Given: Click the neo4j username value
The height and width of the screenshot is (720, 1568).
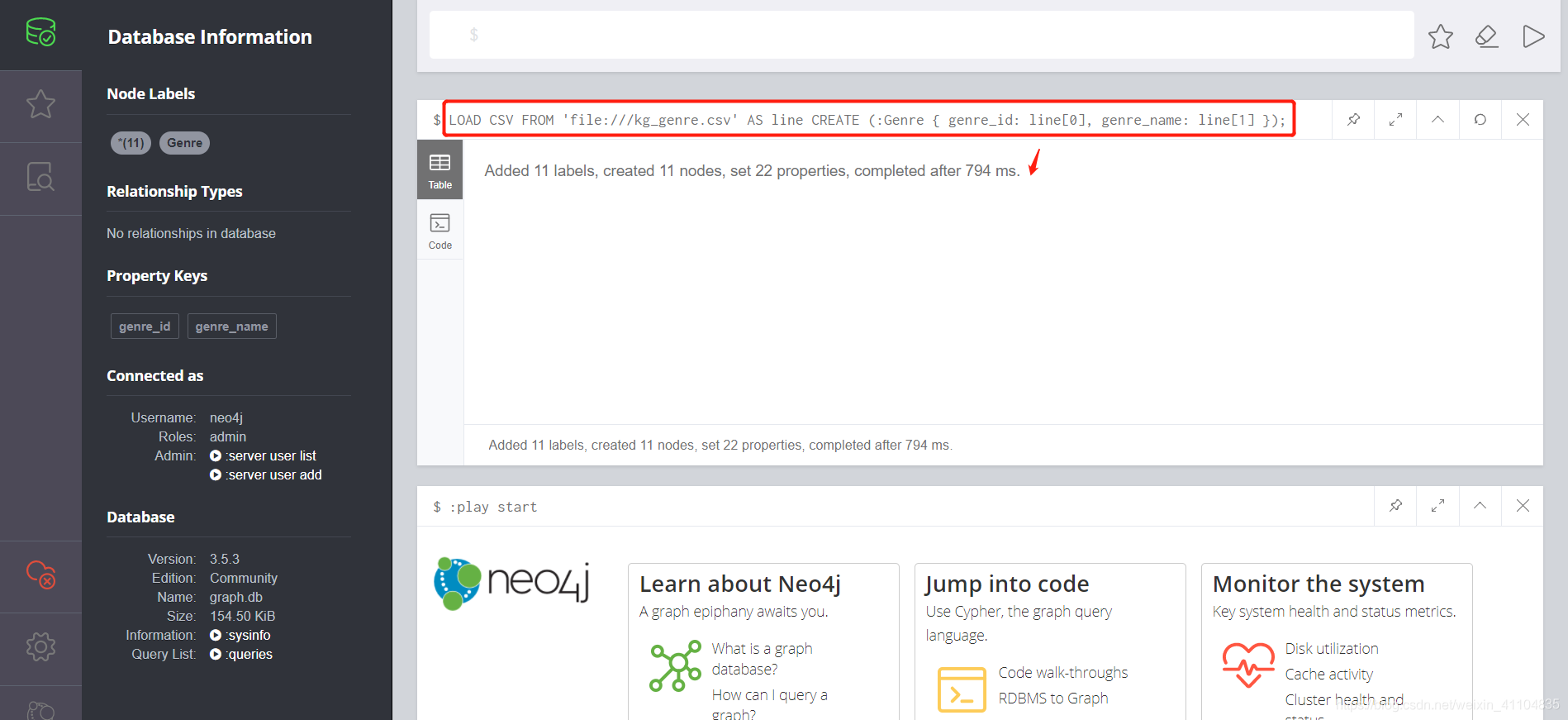Looking at the screenshot, I should [226, 418].
